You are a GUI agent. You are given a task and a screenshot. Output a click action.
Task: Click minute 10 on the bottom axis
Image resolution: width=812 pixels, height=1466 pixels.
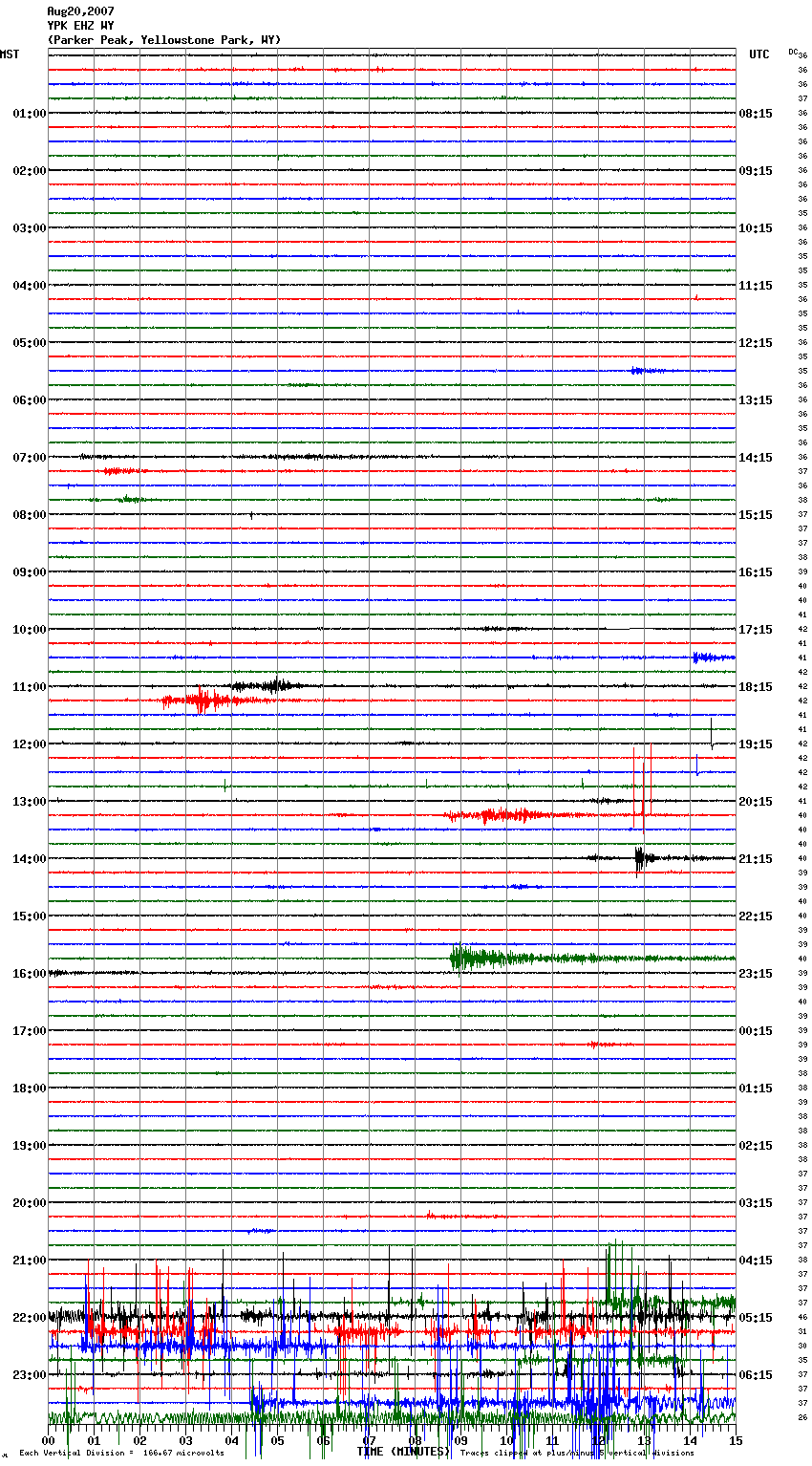click(x=506, y=1440)
